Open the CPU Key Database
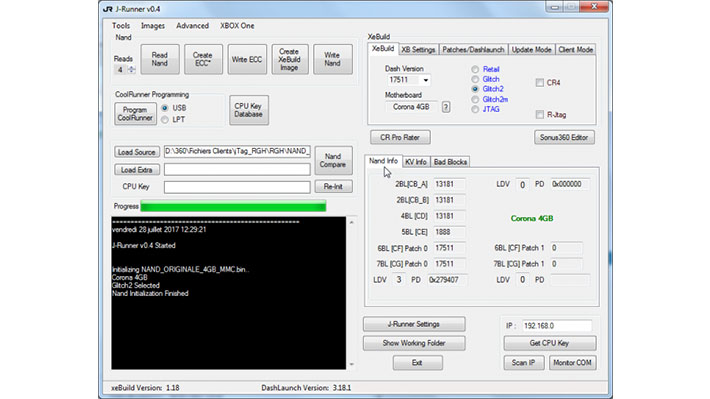Image resolution: width=710 pixels, height=399 pixels. point(249,110)
